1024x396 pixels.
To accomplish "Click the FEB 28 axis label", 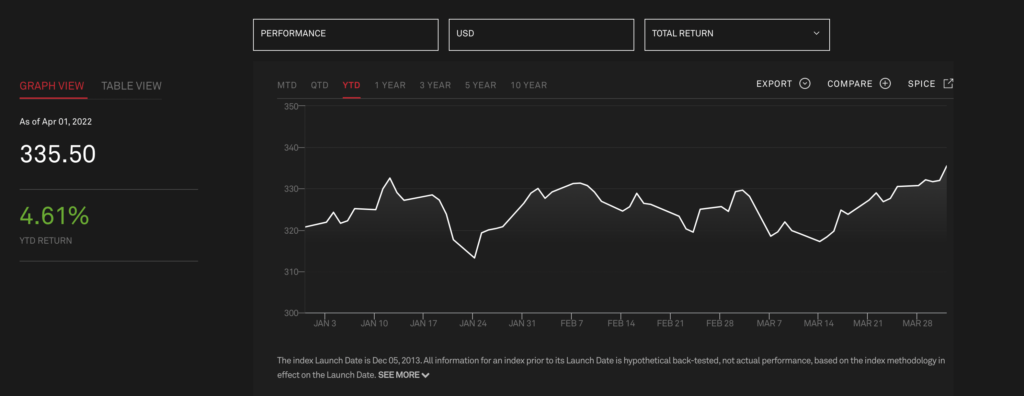I will [x=719, y=323].
